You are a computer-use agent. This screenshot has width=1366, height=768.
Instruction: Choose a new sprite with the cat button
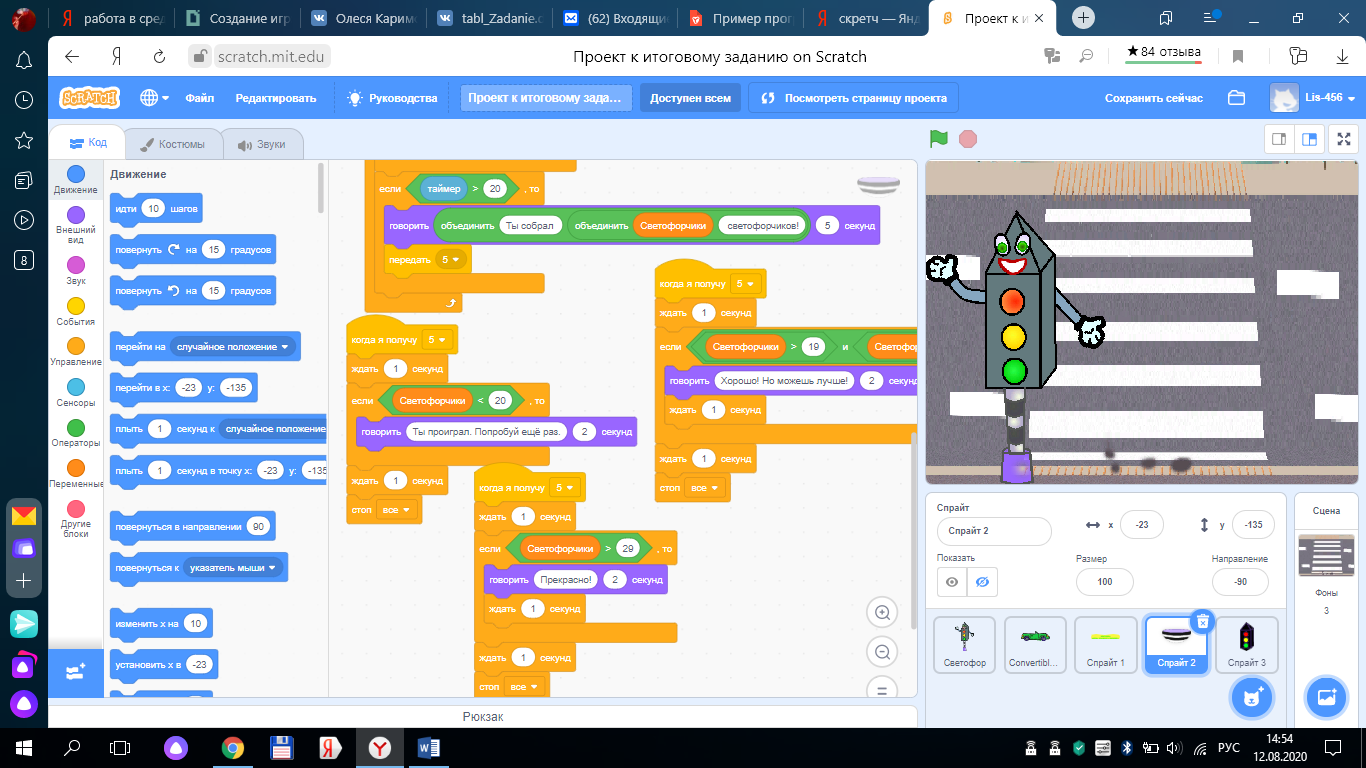pyautogui.click(x=1251, y=697)
